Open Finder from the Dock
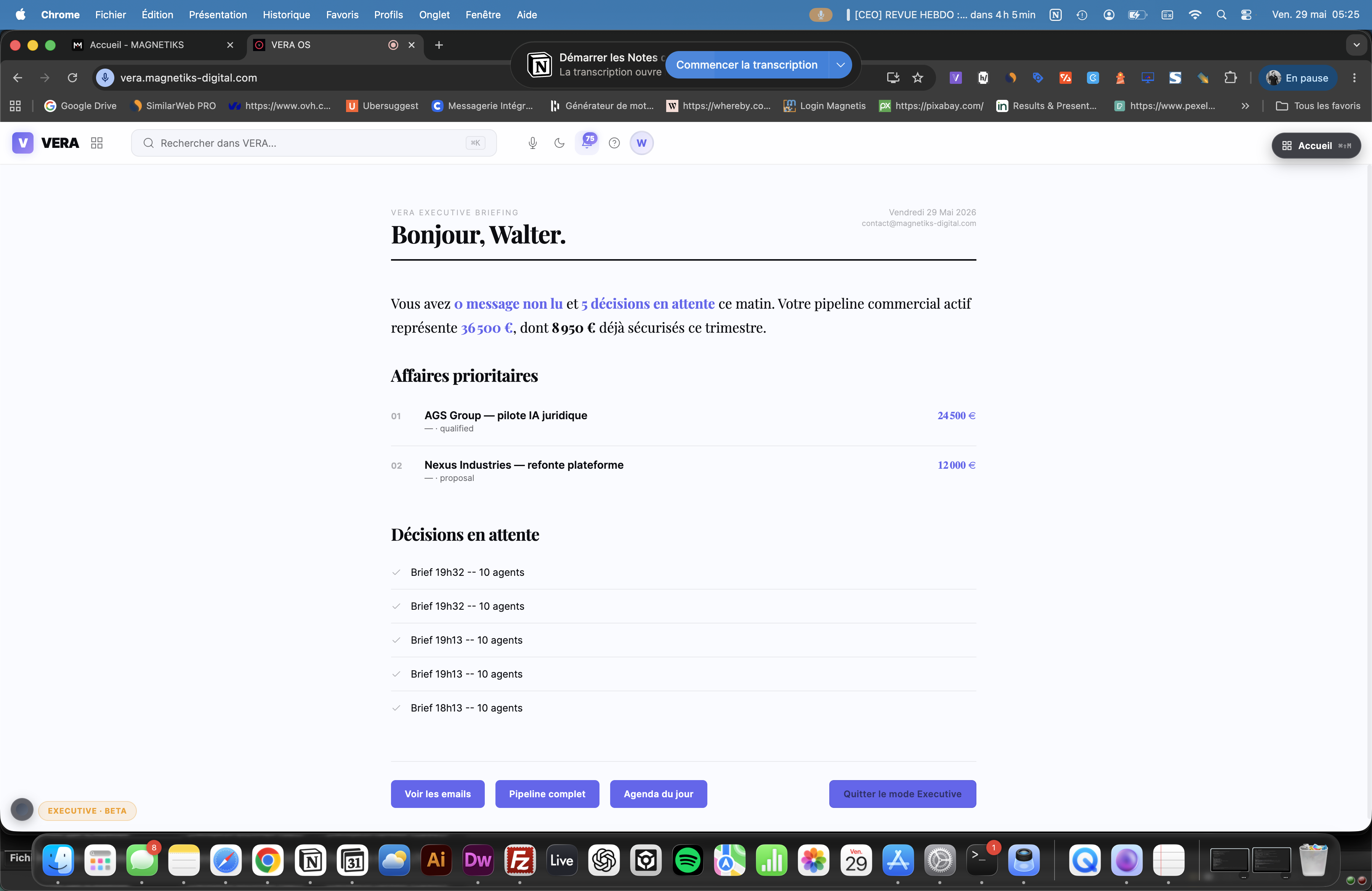The image size is (1372, 891). (x=58, y=861)
